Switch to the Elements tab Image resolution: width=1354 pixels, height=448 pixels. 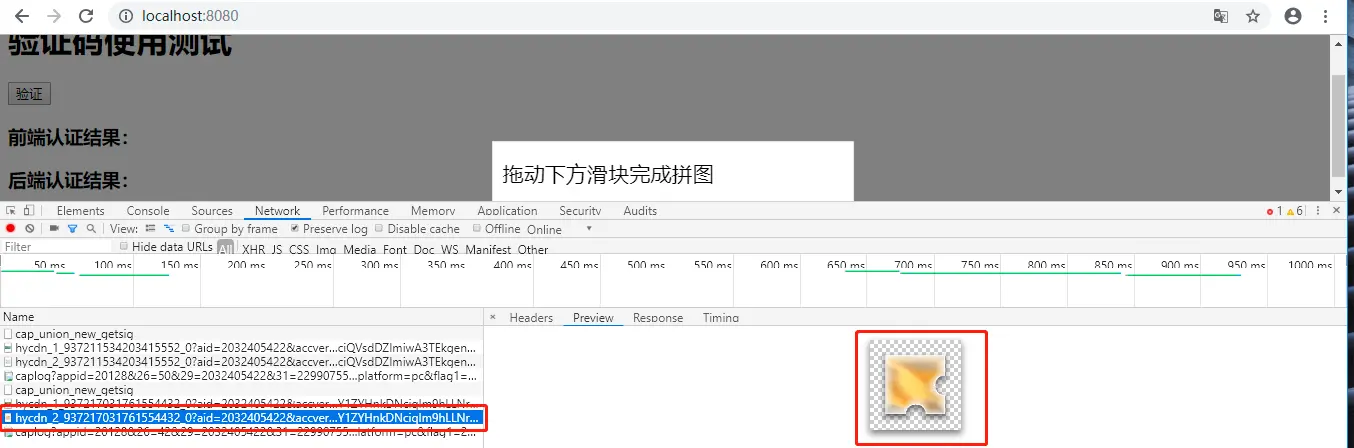pos(80,211)
